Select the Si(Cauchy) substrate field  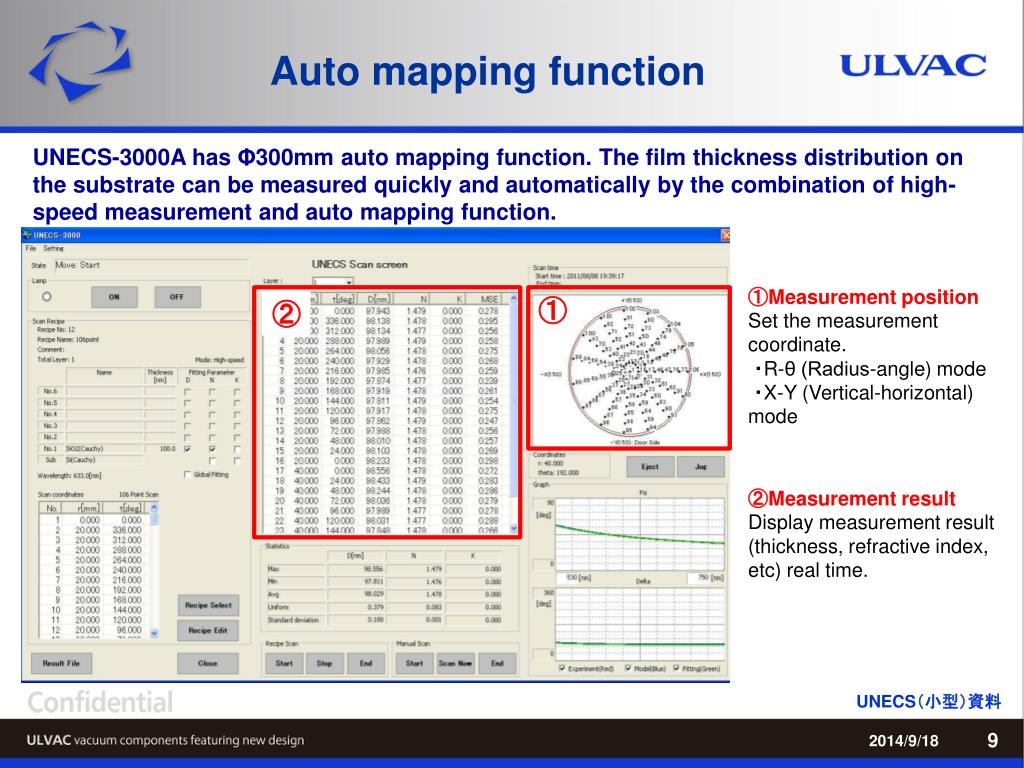[104, 460]
